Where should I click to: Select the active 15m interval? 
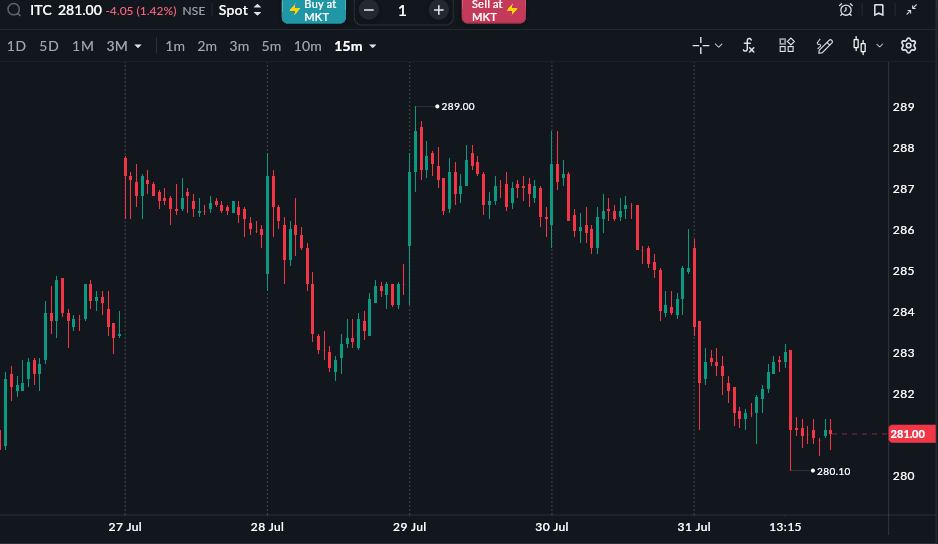348,46
